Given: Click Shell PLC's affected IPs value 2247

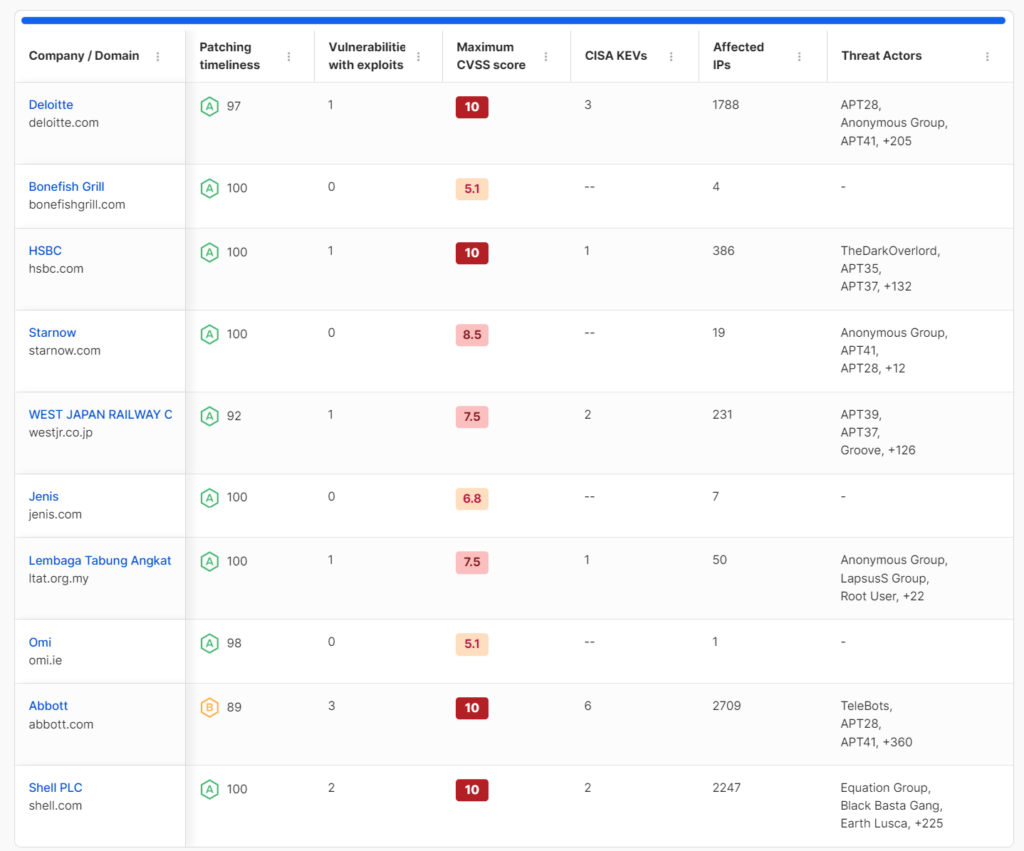Looking at the screenshot, I should (727, 788).
